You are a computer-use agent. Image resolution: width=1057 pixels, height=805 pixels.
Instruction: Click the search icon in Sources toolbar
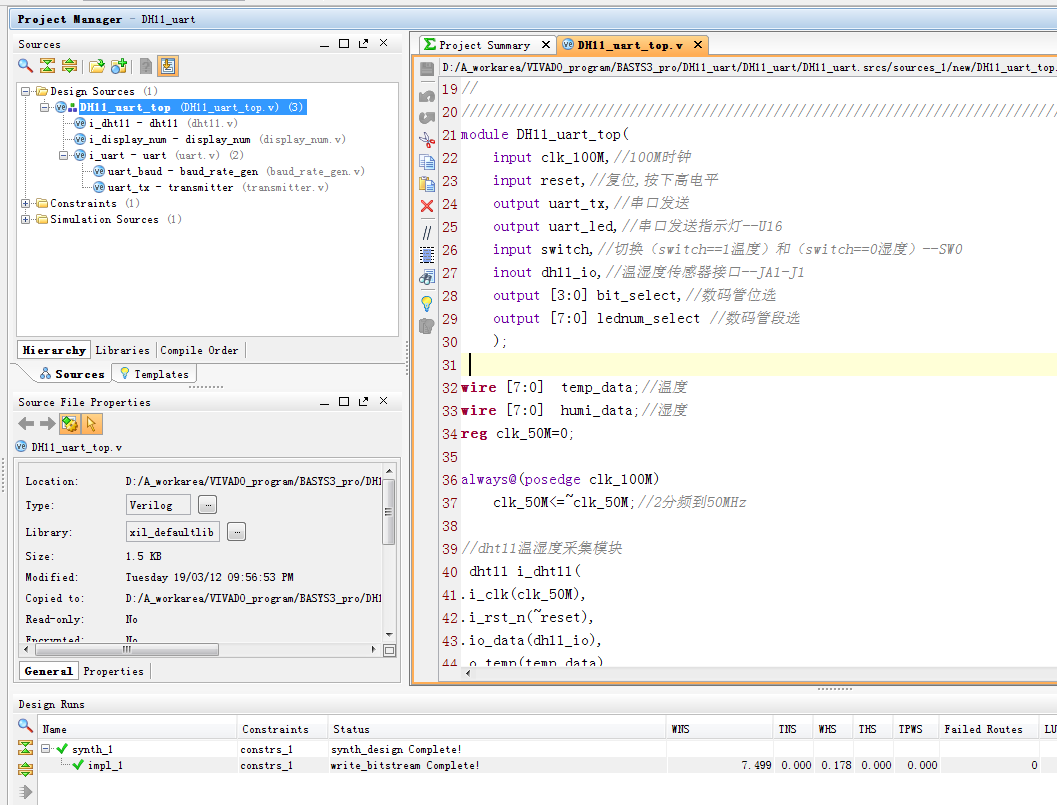pos(25,66)
